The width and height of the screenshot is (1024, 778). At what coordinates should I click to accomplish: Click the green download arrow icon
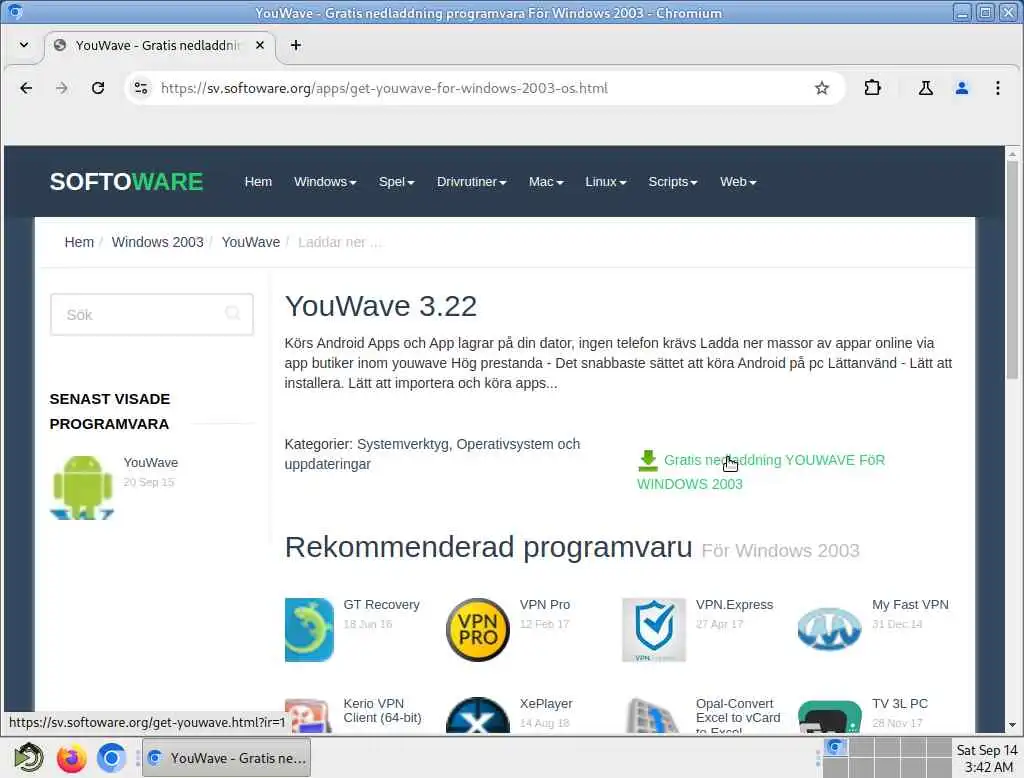pyautogui.click(x=648, y=461)
